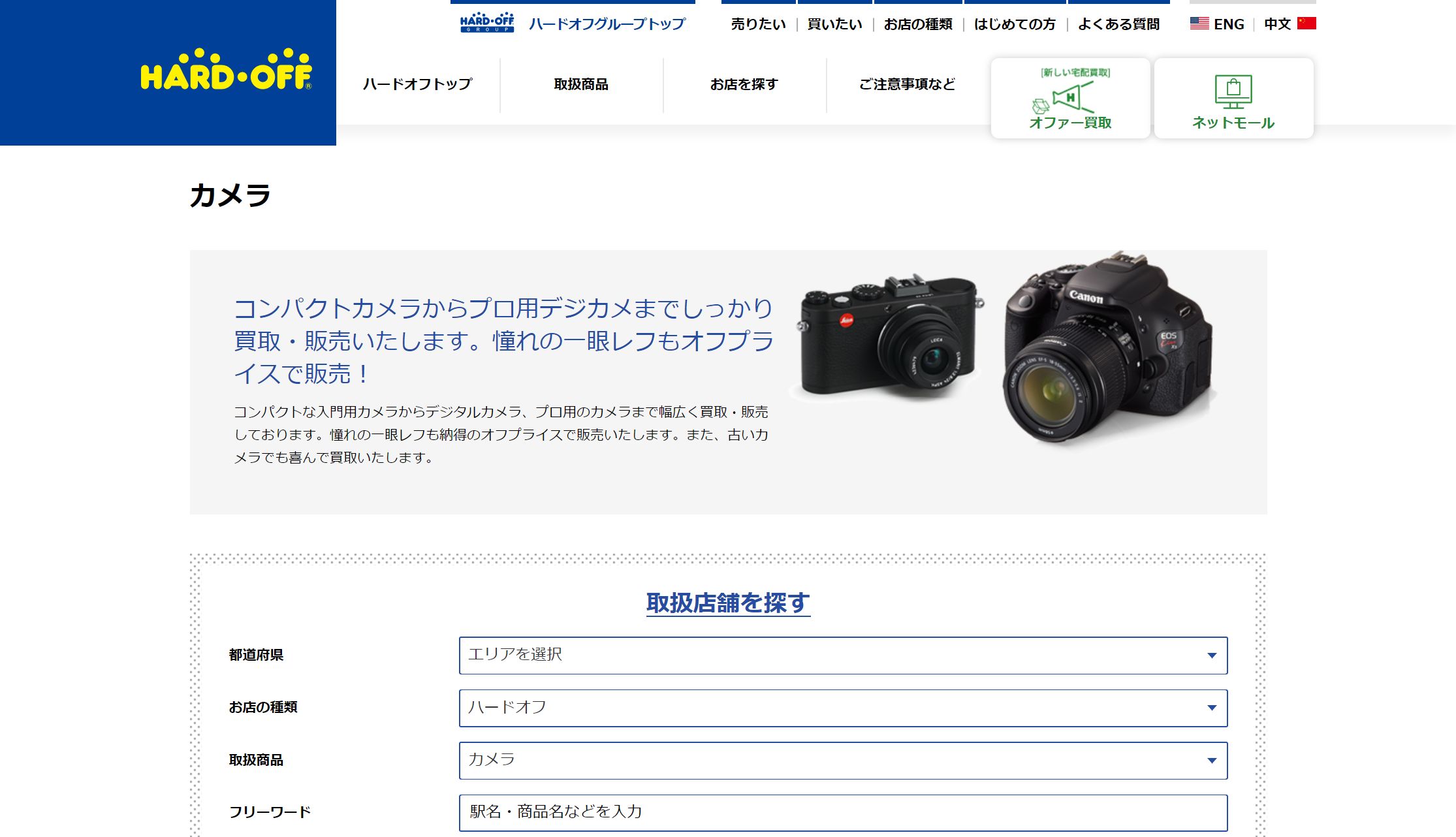The height and width of the screenshot is (837, 1456).
Task: Open the はじめての方 link
Action: pos(1015,24)
